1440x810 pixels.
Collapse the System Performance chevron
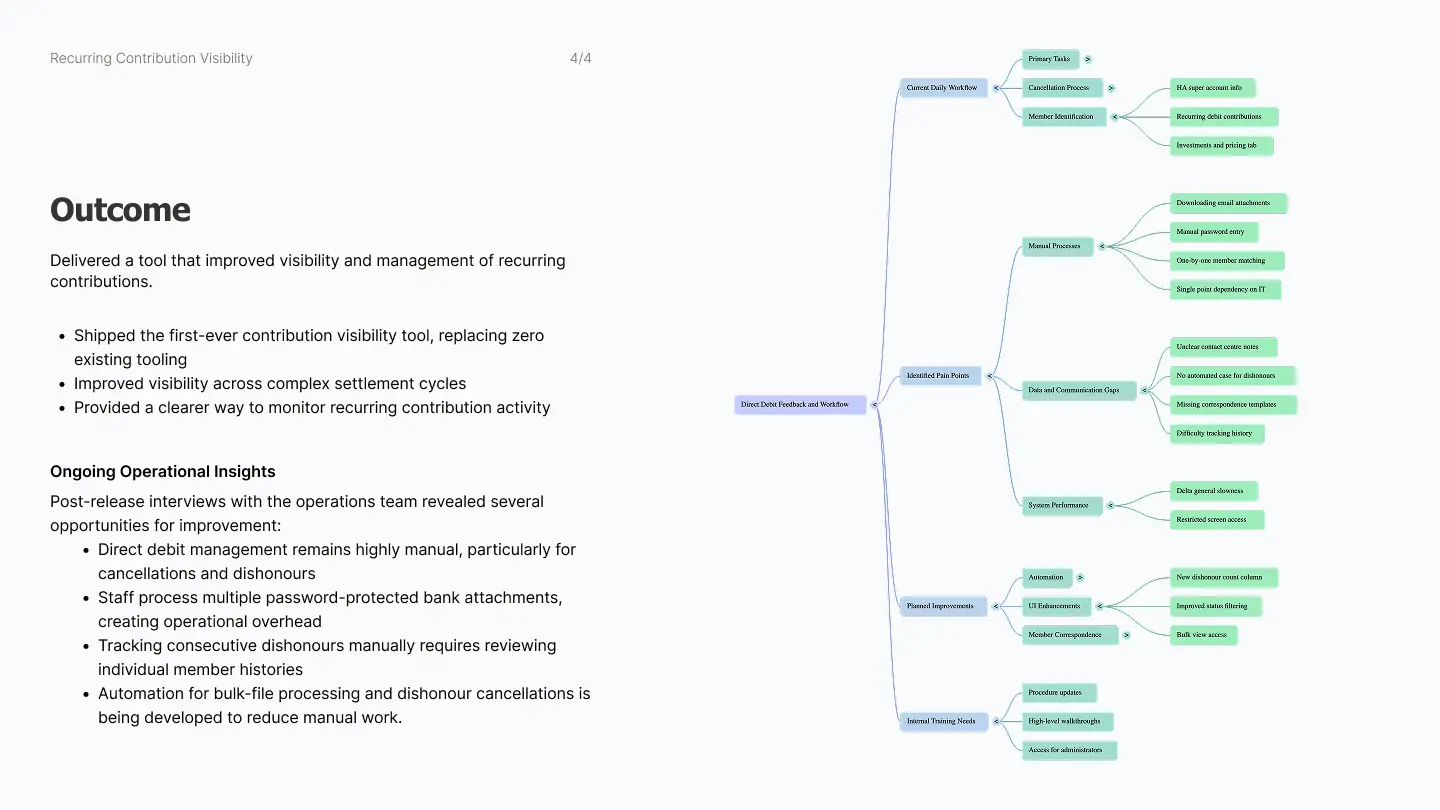[1111, 506]
